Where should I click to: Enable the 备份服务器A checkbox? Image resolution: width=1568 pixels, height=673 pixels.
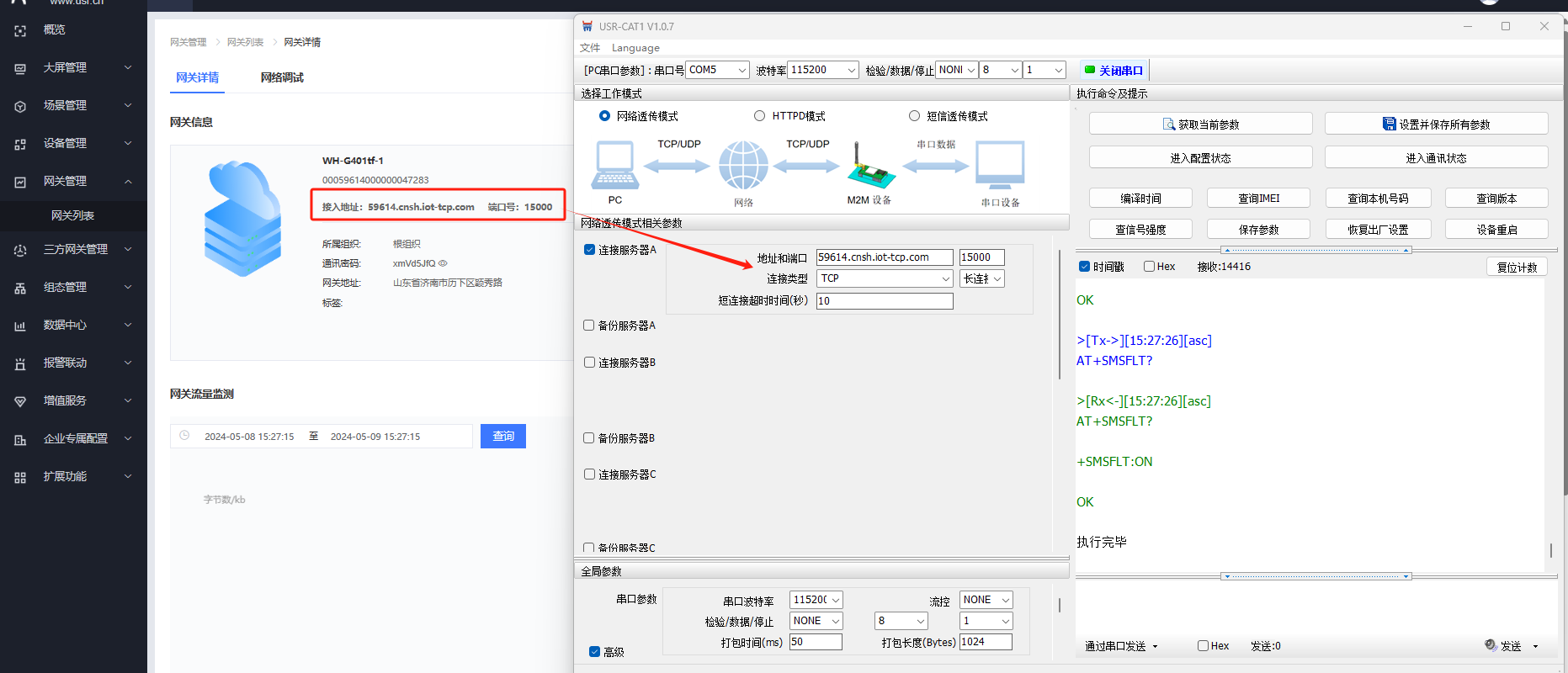point(589,326)
